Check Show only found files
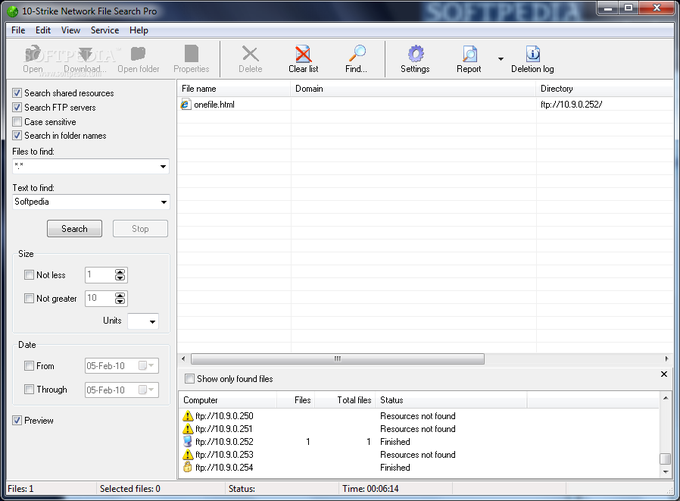Image resolution: width=680 pixels, height=501 pixels. tap(190, 379)
